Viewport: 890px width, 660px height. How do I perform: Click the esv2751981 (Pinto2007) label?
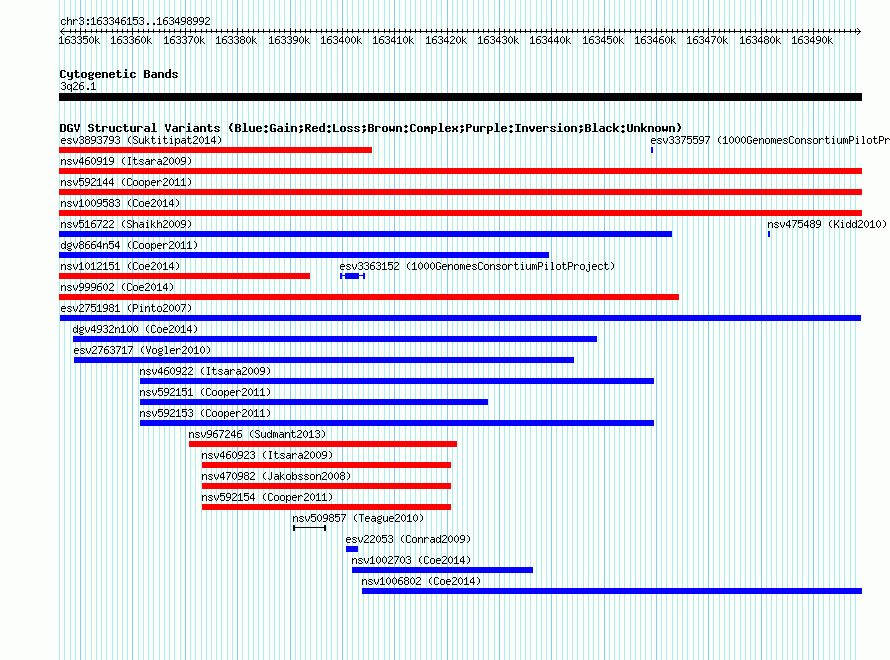point(126,308)
